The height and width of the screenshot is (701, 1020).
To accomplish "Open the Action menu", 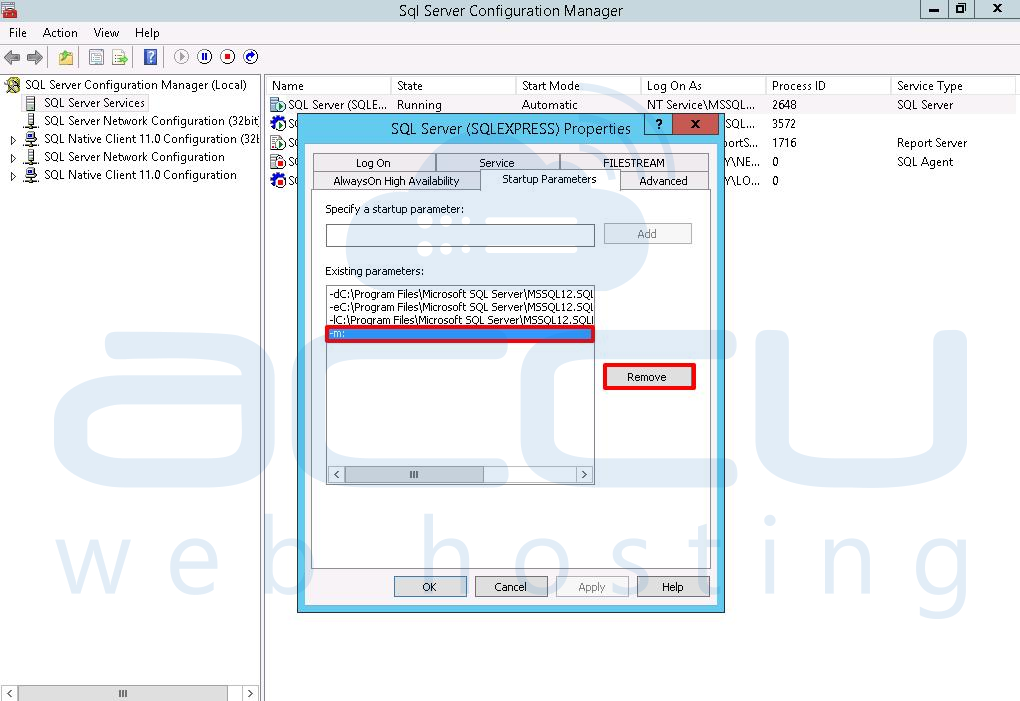I will point(60,33).
